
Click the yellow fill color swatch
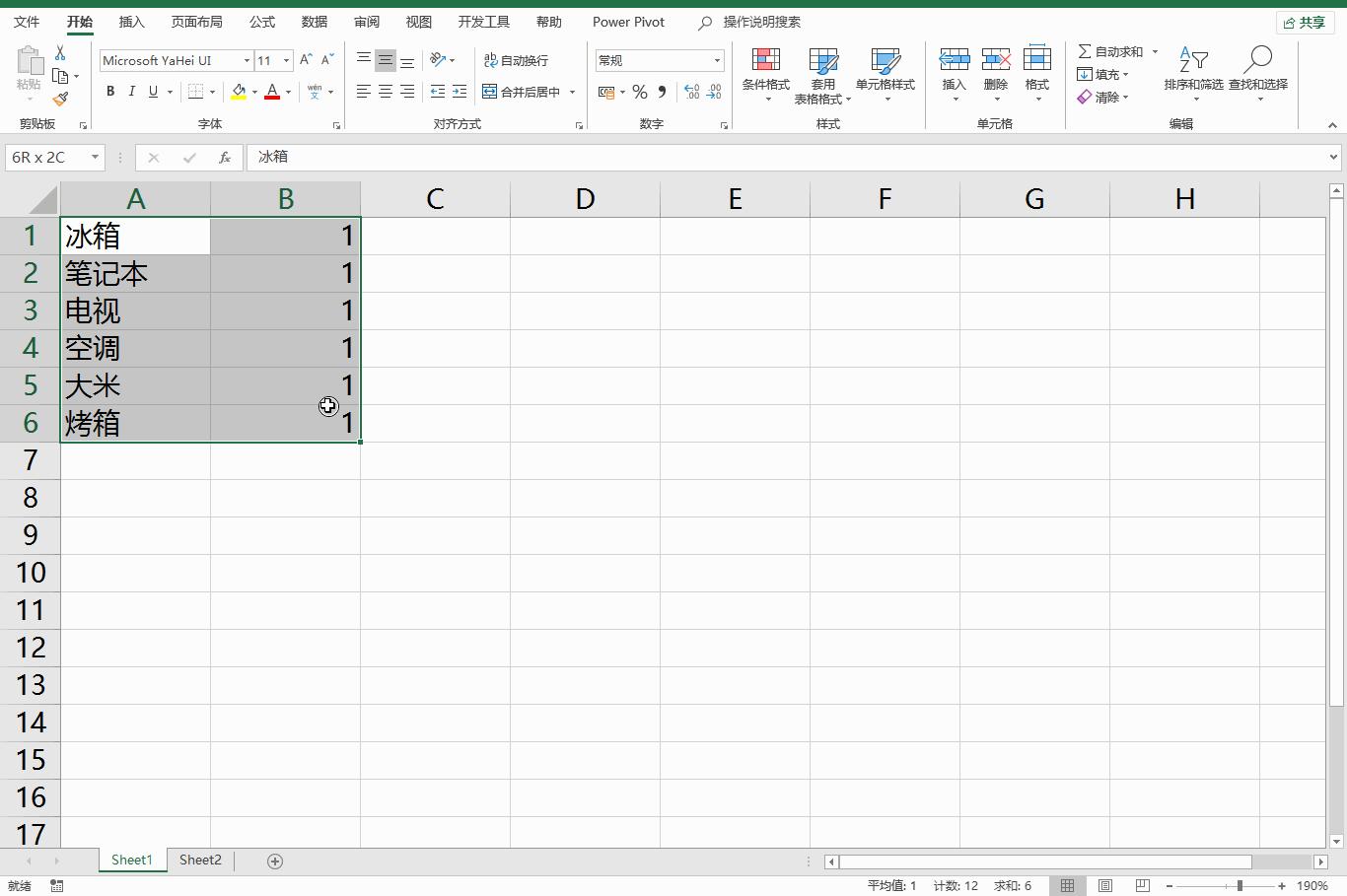point(239,92)
